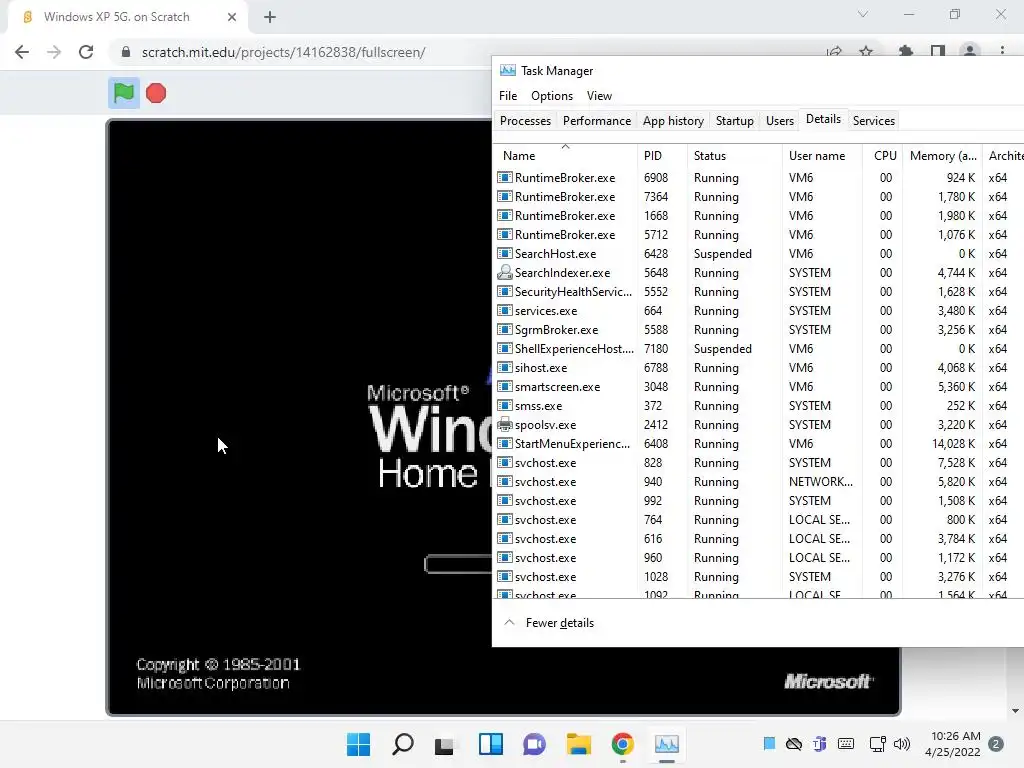Select the SearchIndexer.exe process icon
Image resolution: width=1024 pixels, height=768 pixels.
(505, 272)
